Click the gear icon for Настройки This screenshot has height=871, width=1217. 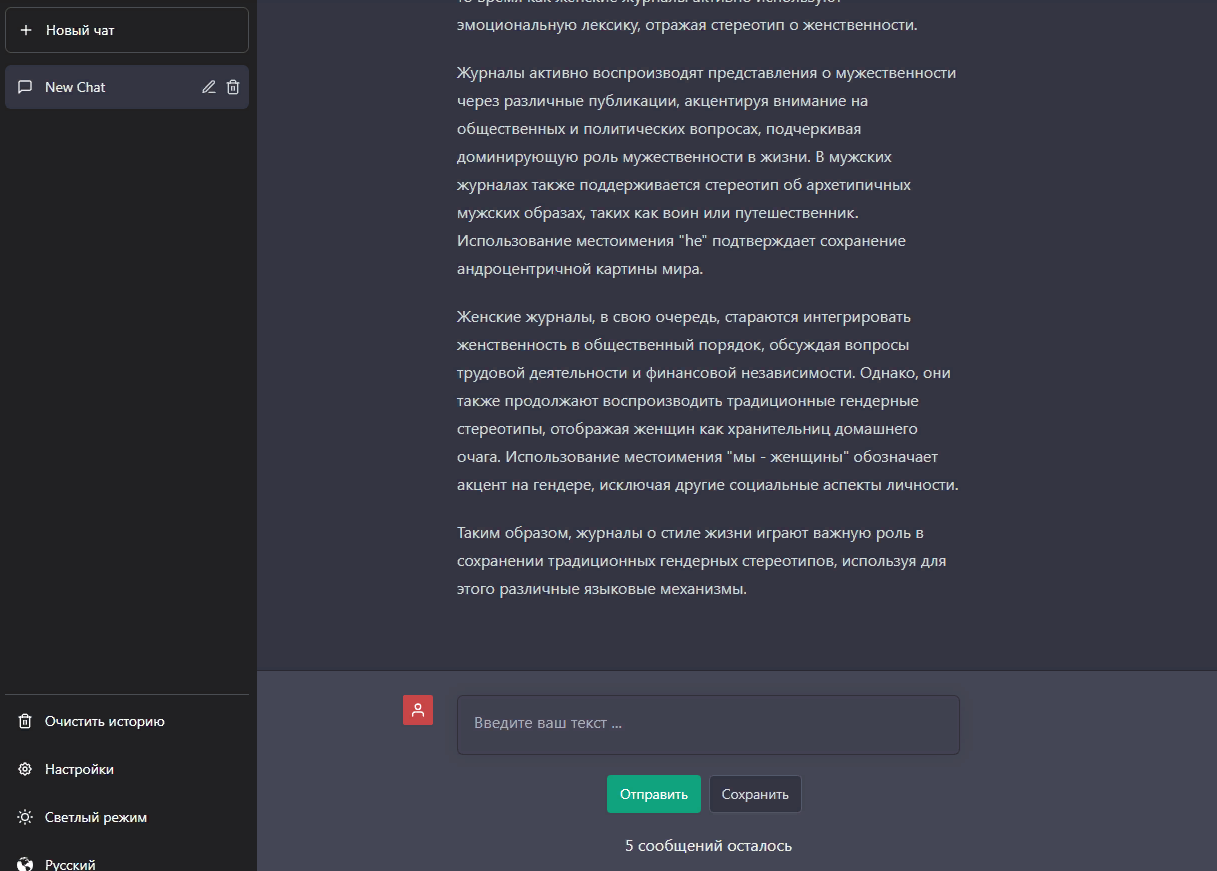coord(26,769)
